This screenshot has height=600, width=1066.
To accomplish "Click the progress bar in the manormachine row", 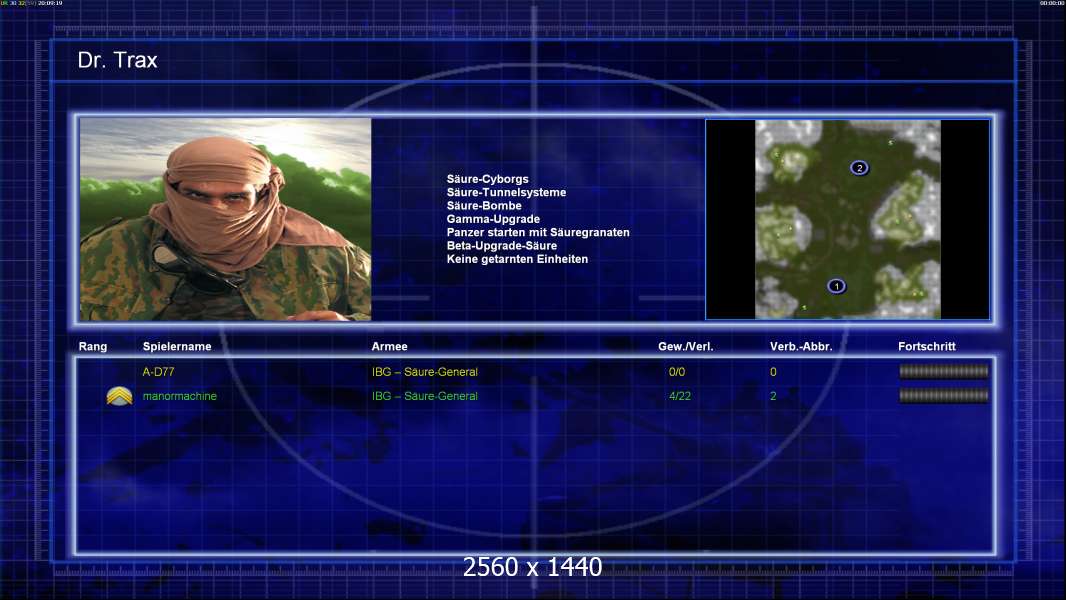I will pyautogui.click(x=944, y=395).
